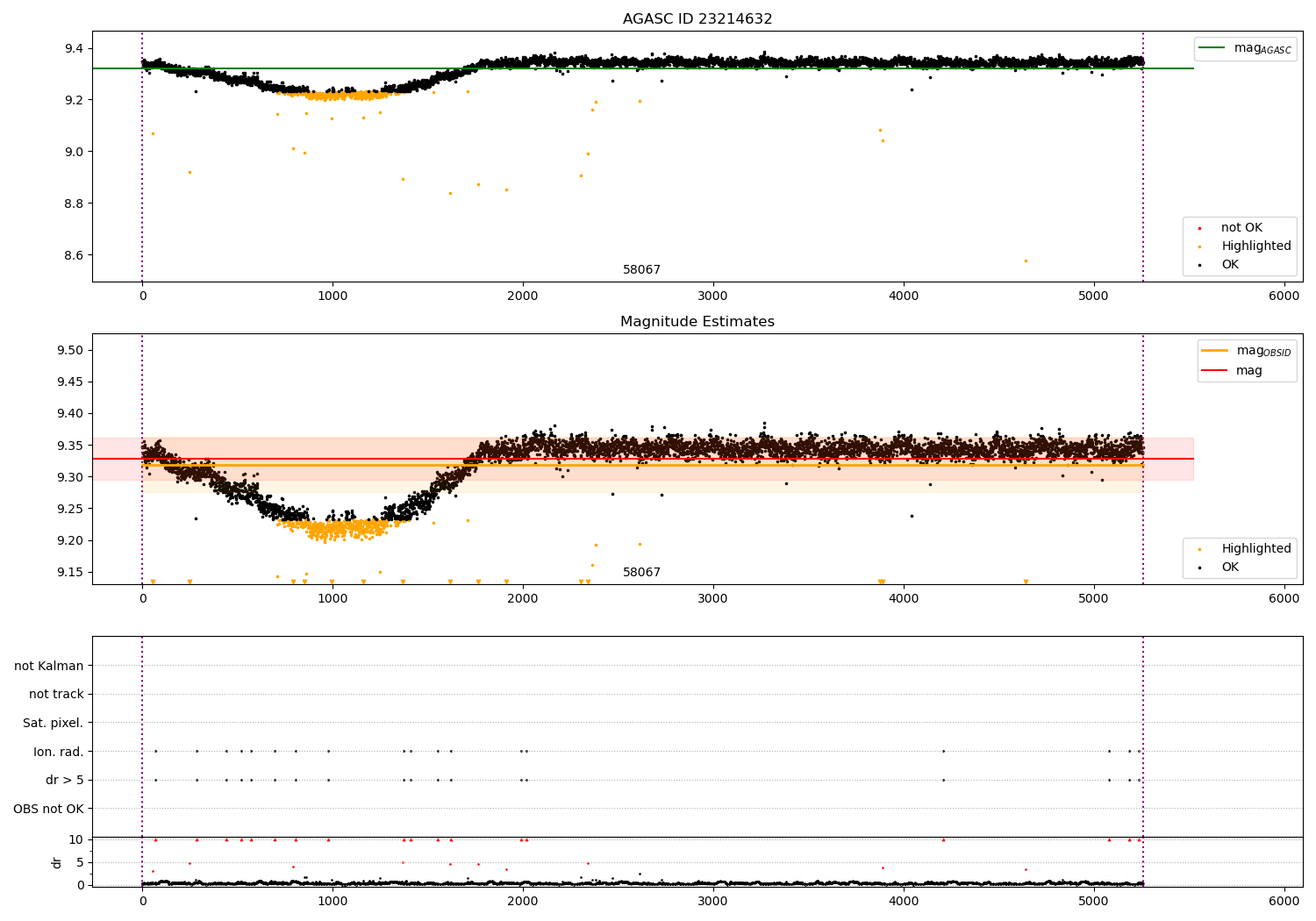Click the 9.30 tick on middle plot
Viewport: 1316px width, 921px height.
(72, 477)
